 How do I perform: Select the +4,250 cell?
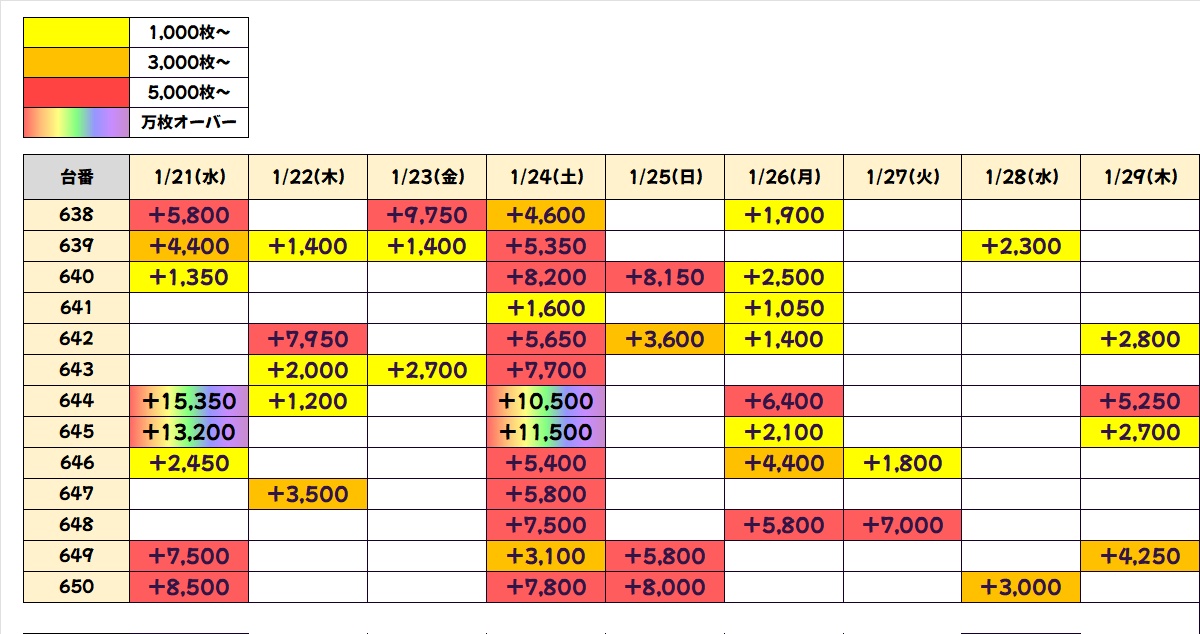1140,556
